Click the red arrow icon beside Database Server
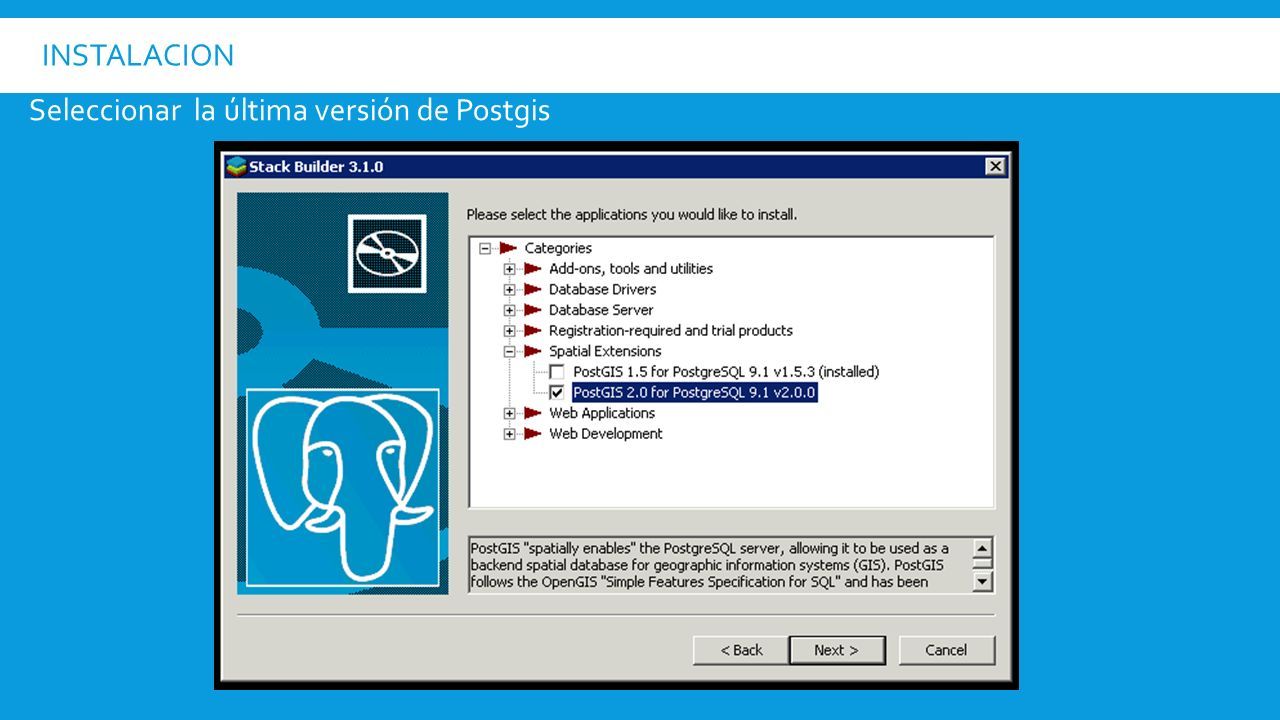The height and width of the screenshot is (720, 1280). click(x=533, y=310)
